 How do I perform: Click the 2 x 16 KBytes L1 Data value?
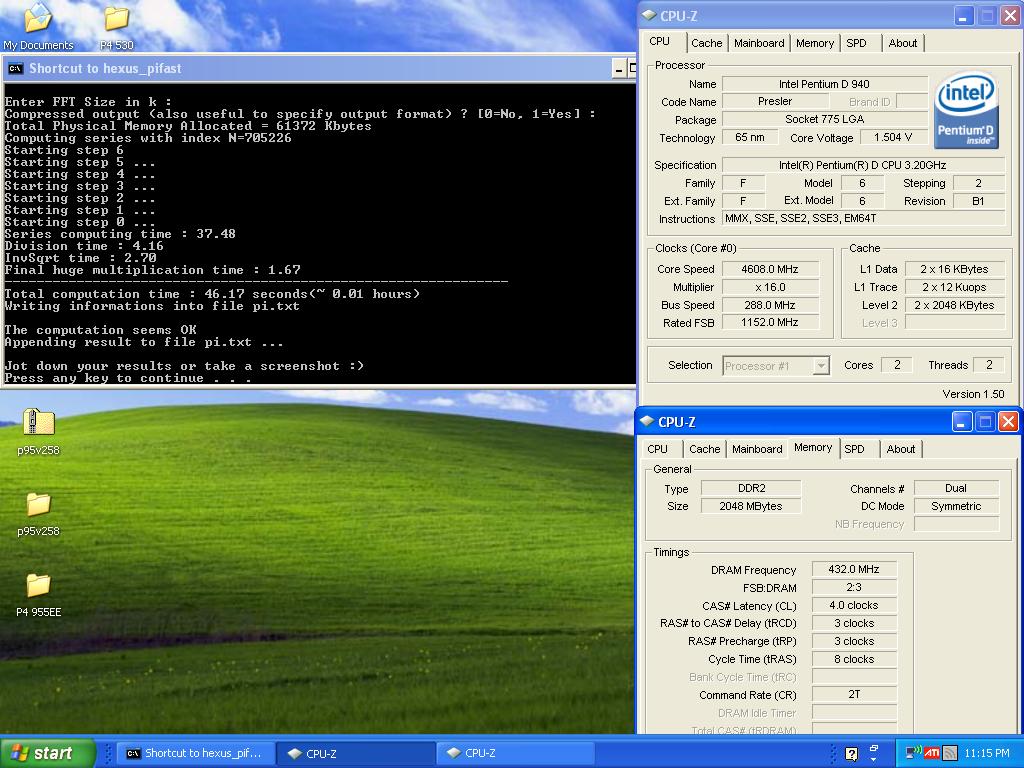954,269
